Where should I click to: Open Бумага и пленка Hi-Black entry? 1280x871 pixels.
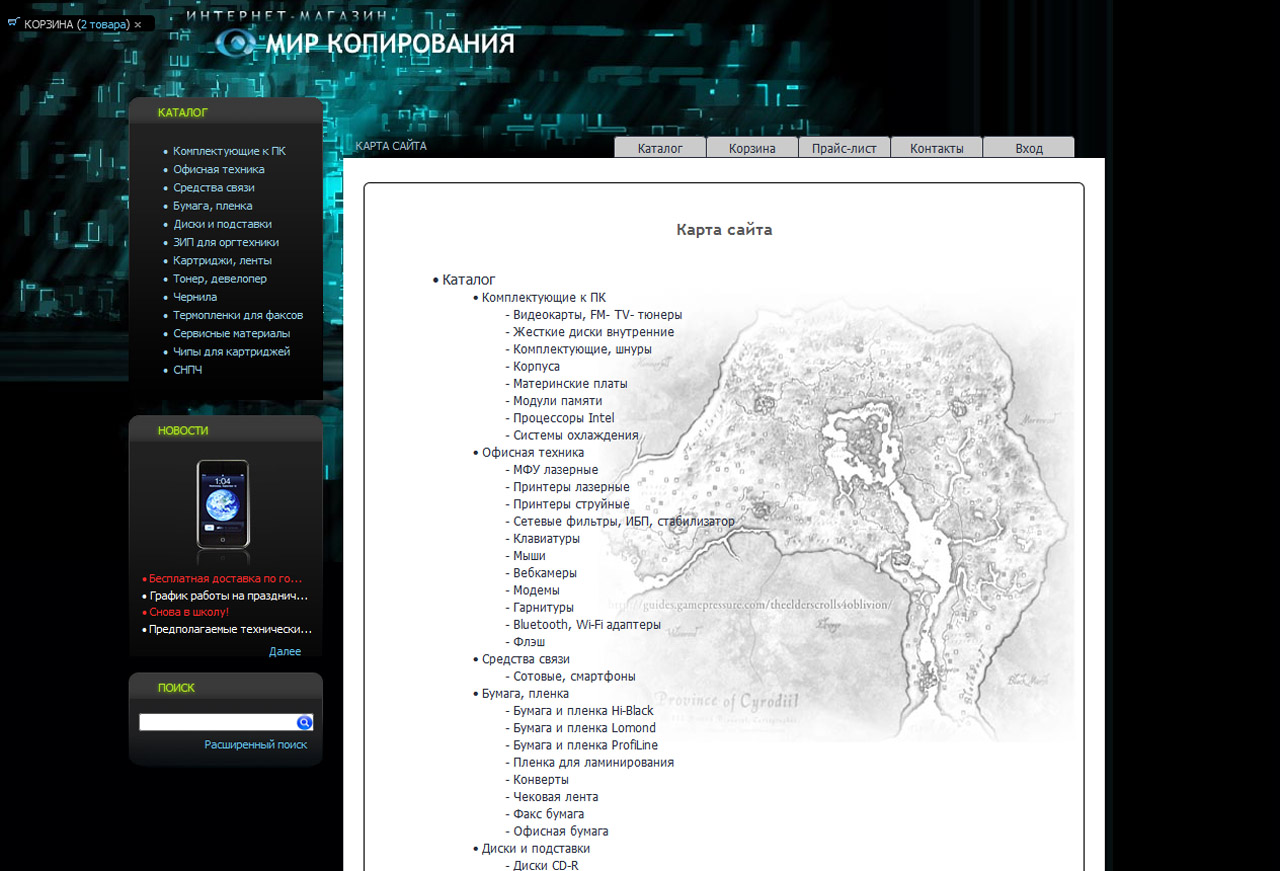coord(583,711)
